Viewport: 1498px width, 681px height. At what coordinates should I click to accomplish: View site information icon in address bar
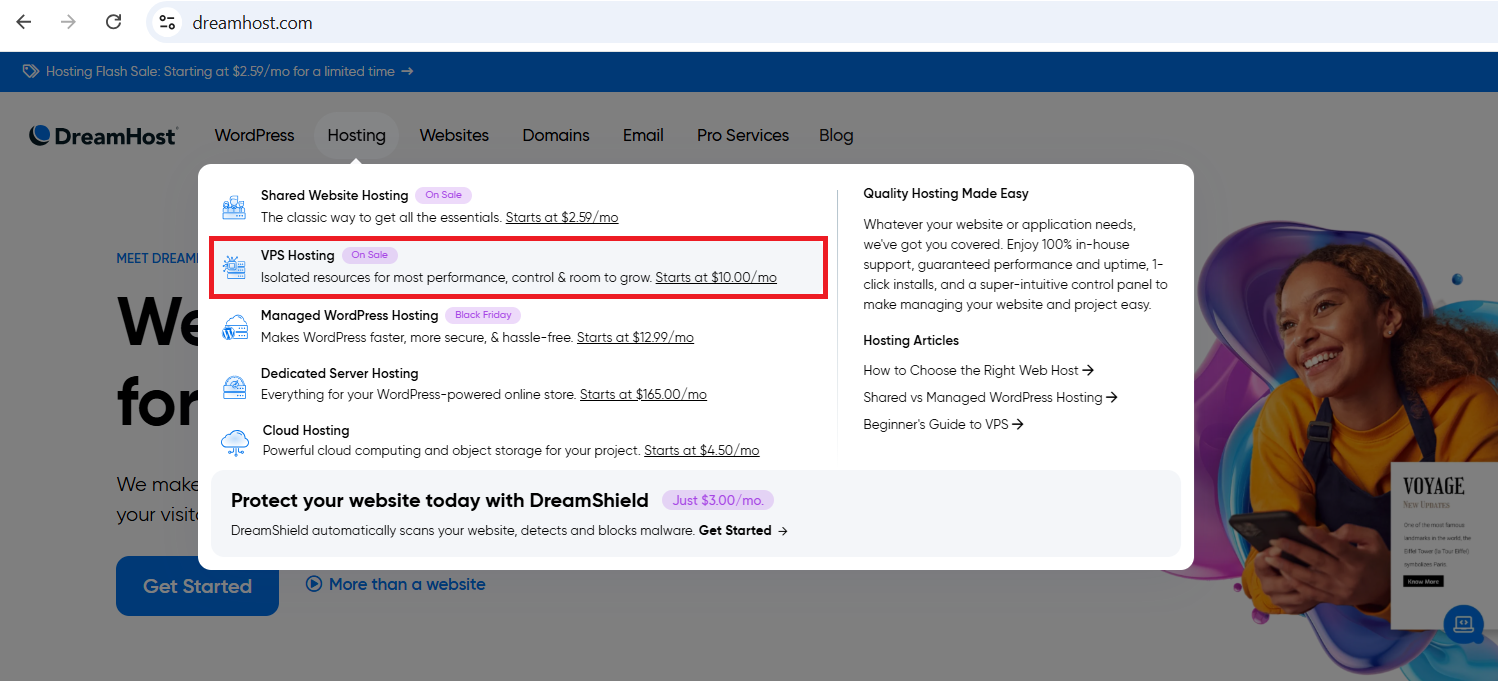pos(167,22)
